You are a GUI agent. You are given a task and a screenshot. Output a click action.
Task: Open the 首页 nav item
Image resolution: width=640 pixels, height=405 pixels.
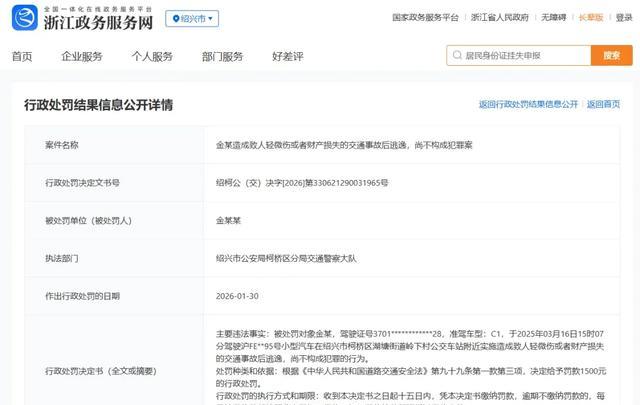22,56
